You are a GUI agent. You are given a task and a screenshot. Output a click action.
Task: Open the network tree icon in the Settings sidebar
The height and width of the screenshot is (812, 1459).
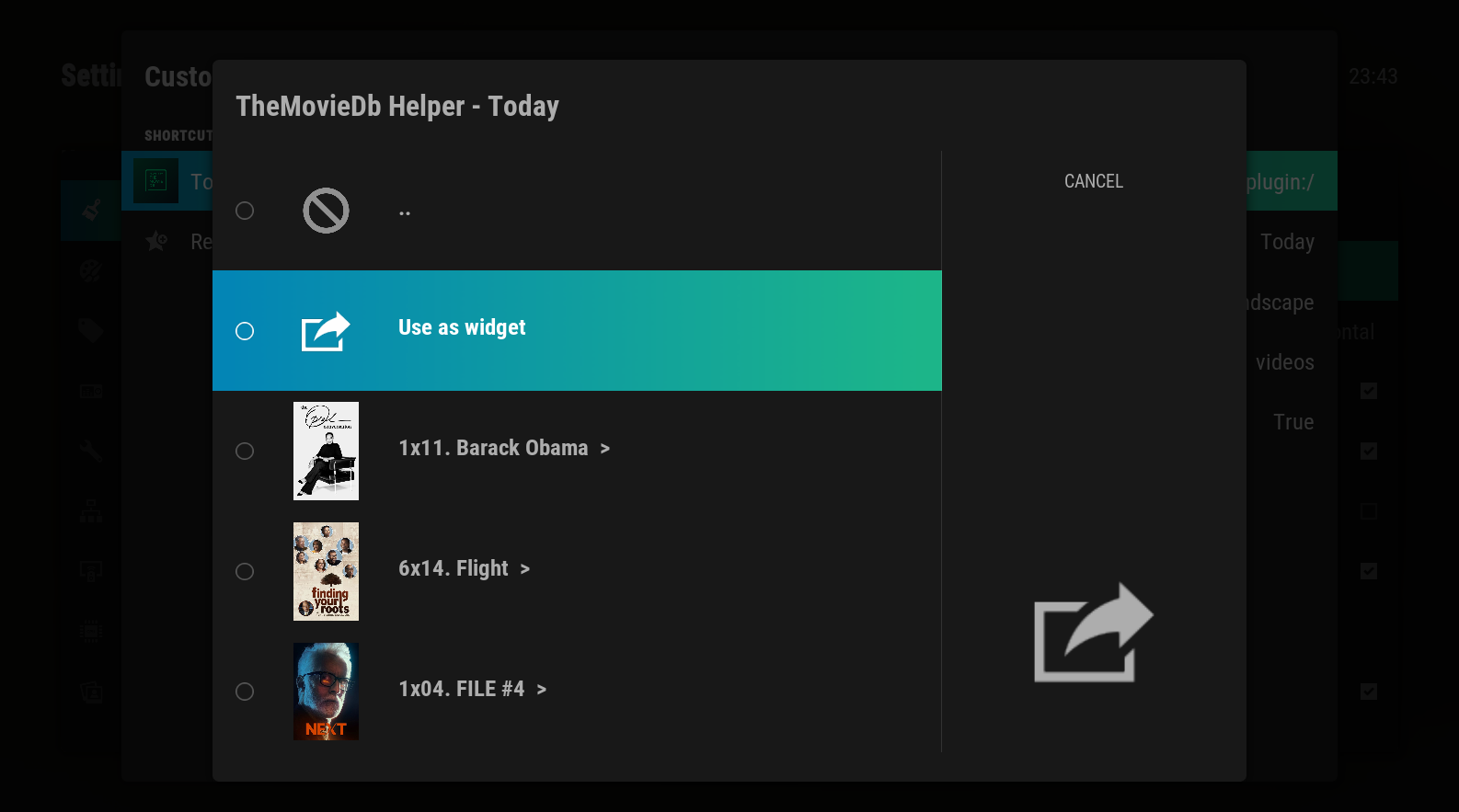91,511
